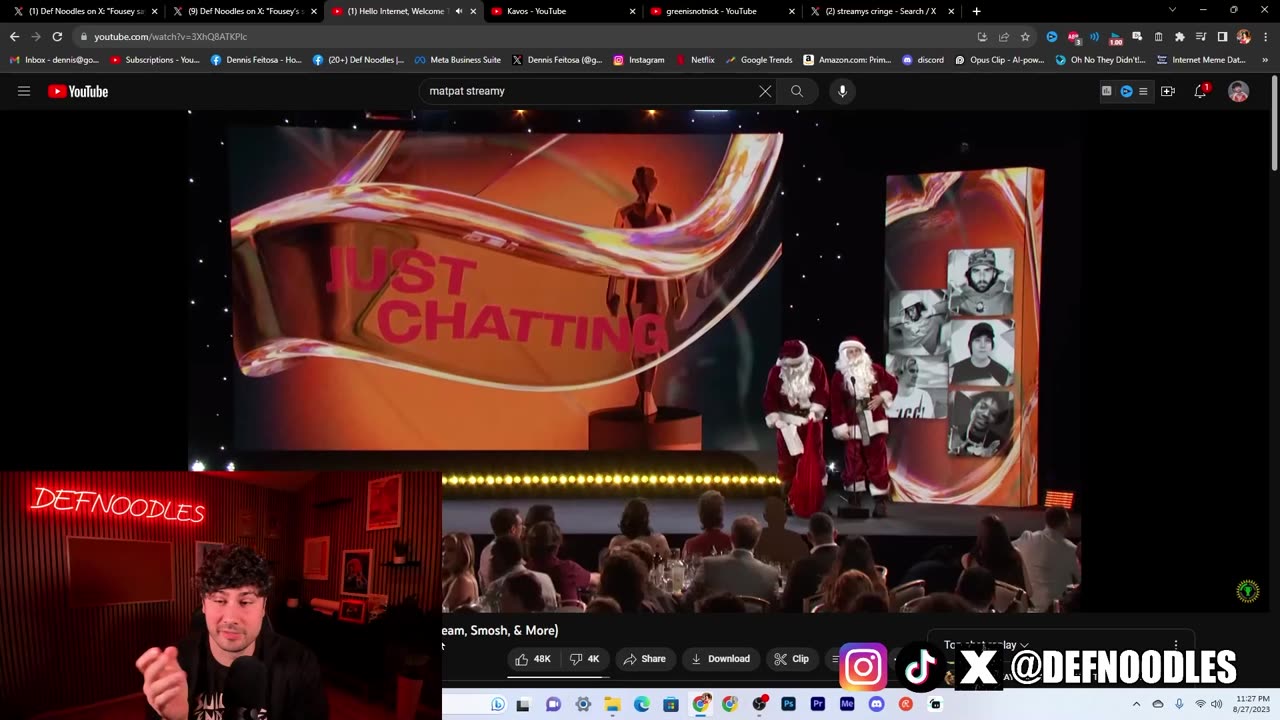Share this page from the address bar
This screenshot has width=1280, height=720.
[x=1003, y=36]
